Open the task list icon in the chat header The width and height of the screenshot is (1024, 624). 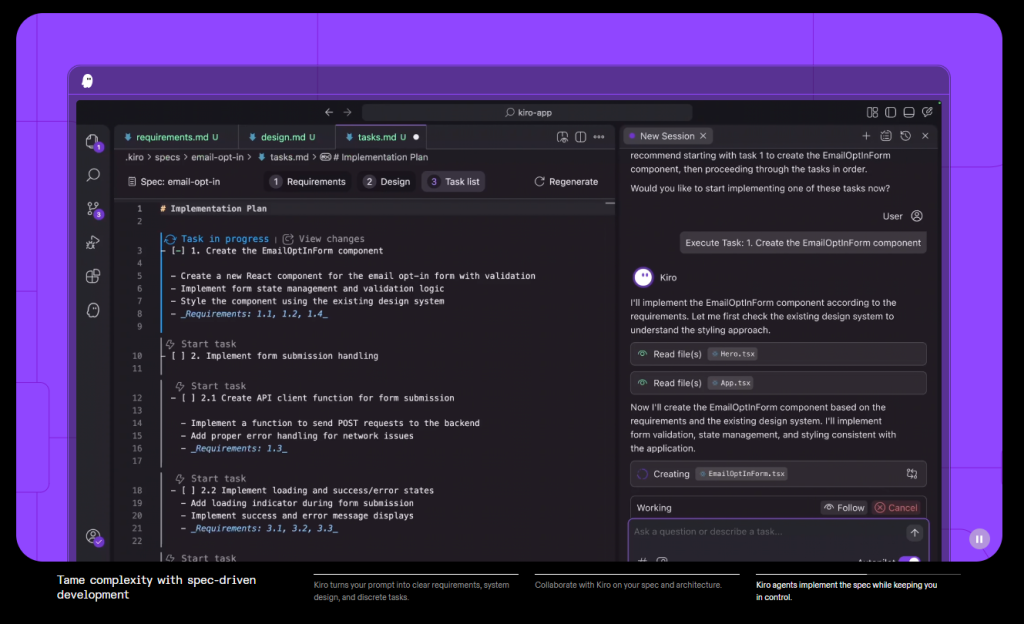[886, 136]
